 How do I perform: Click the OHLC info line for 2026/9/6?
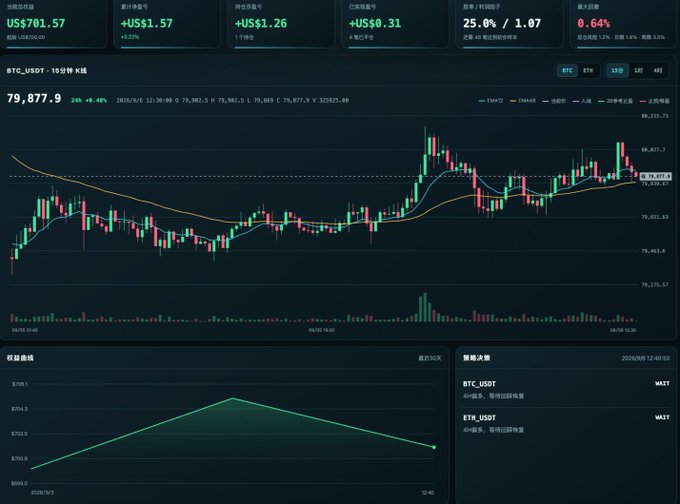232,100
